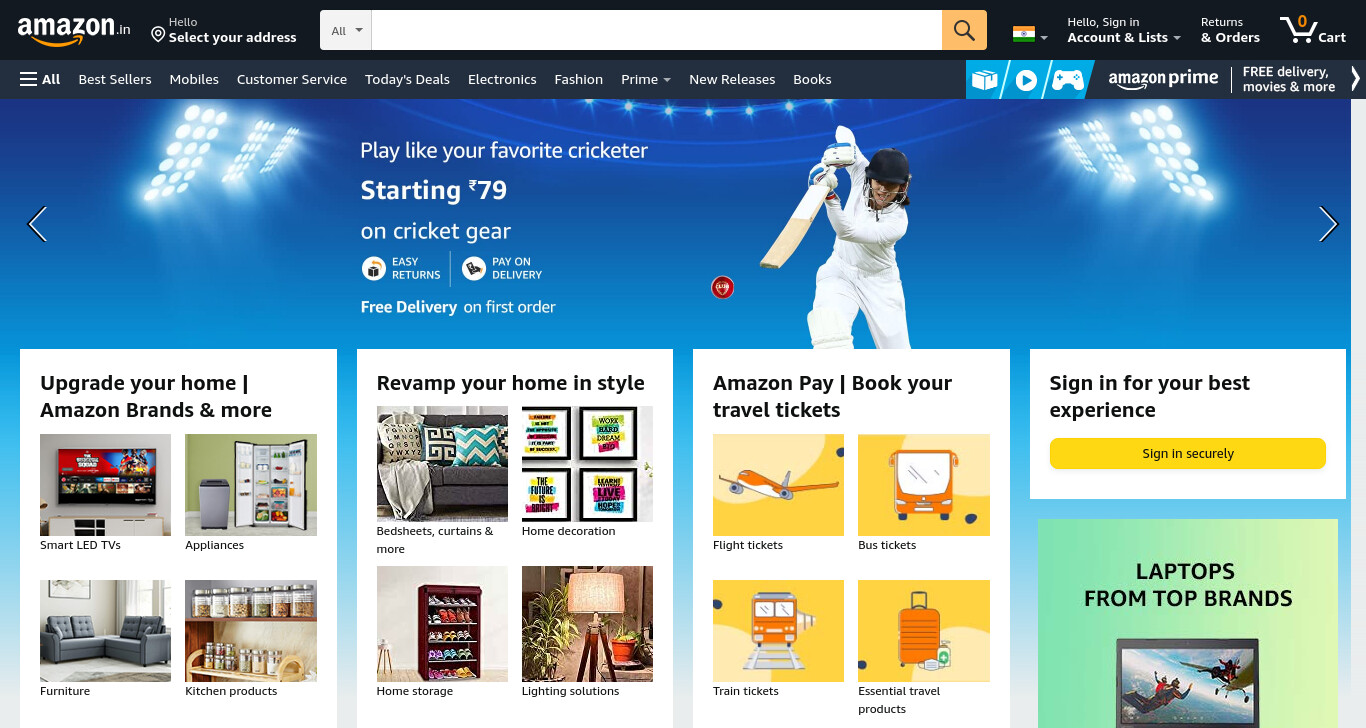Image resolution: width=1366 pixels, height=728 pixels.
Task: Click the Prime gaming controller icon
Action: (1067, 80)
